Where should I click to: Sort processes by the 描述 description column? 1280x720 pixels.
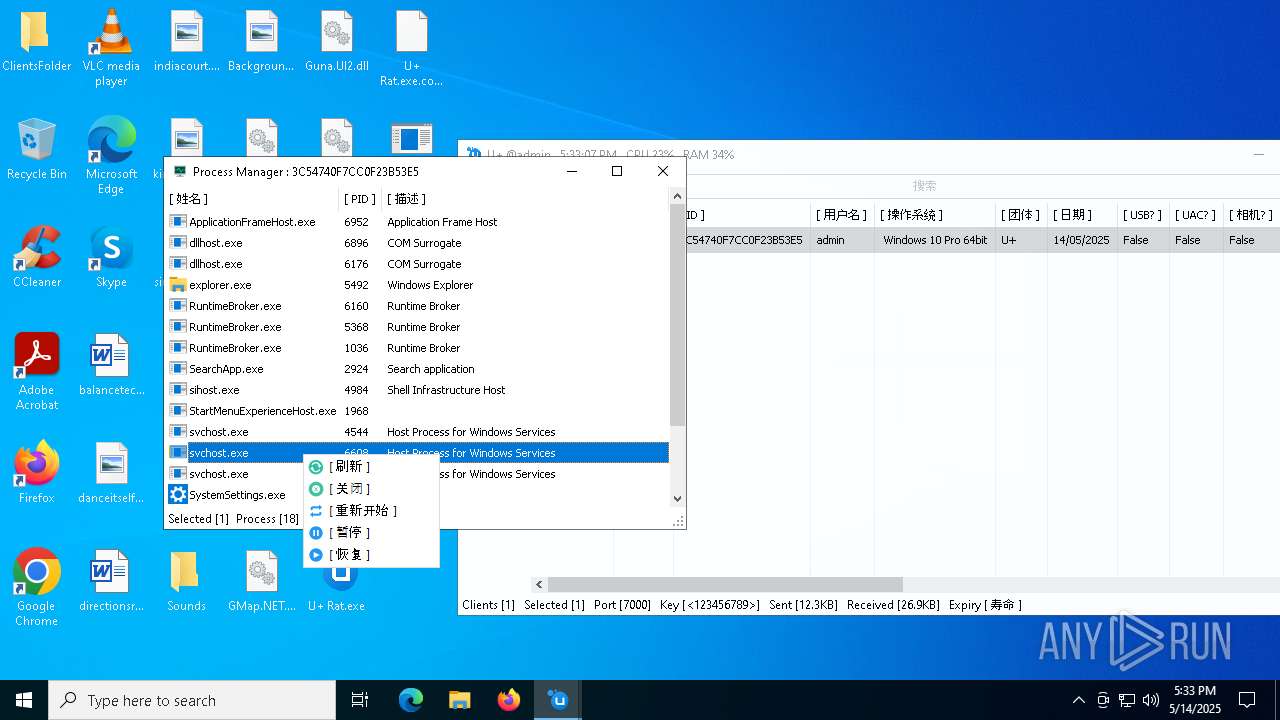(525, 199)
